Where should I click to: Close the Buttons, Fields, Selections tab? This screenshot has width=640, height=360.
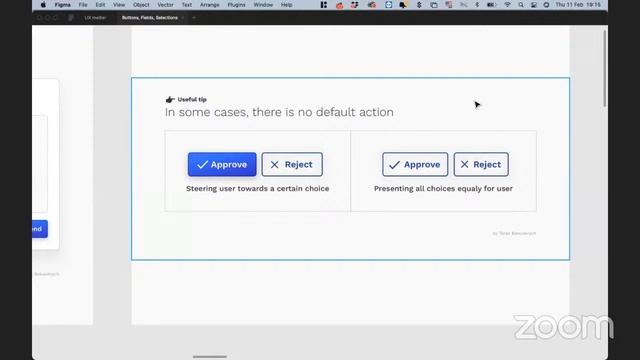[183, 18]
